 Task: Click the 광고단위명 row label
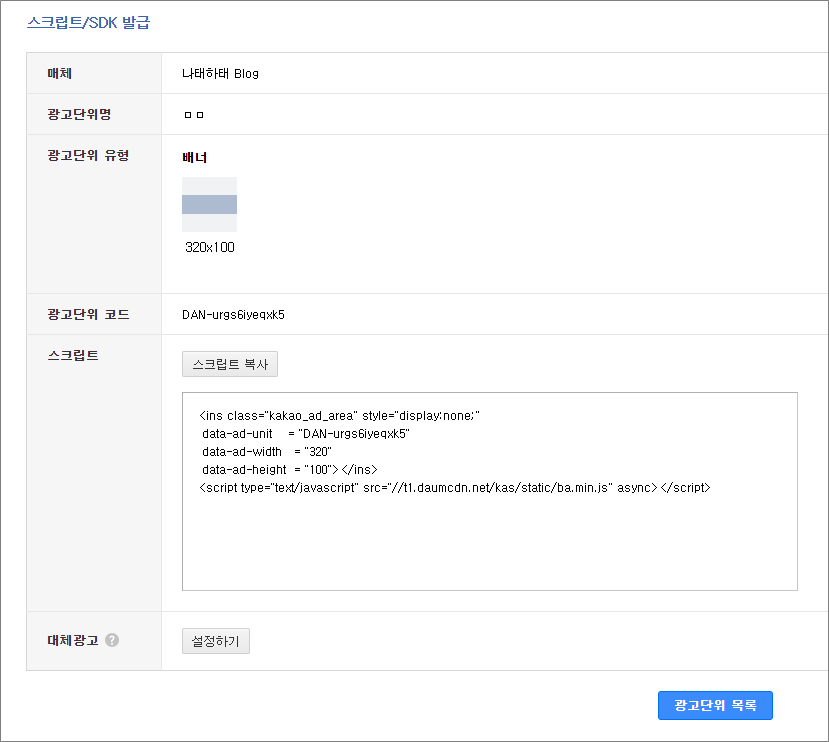(x=79, y=114)
